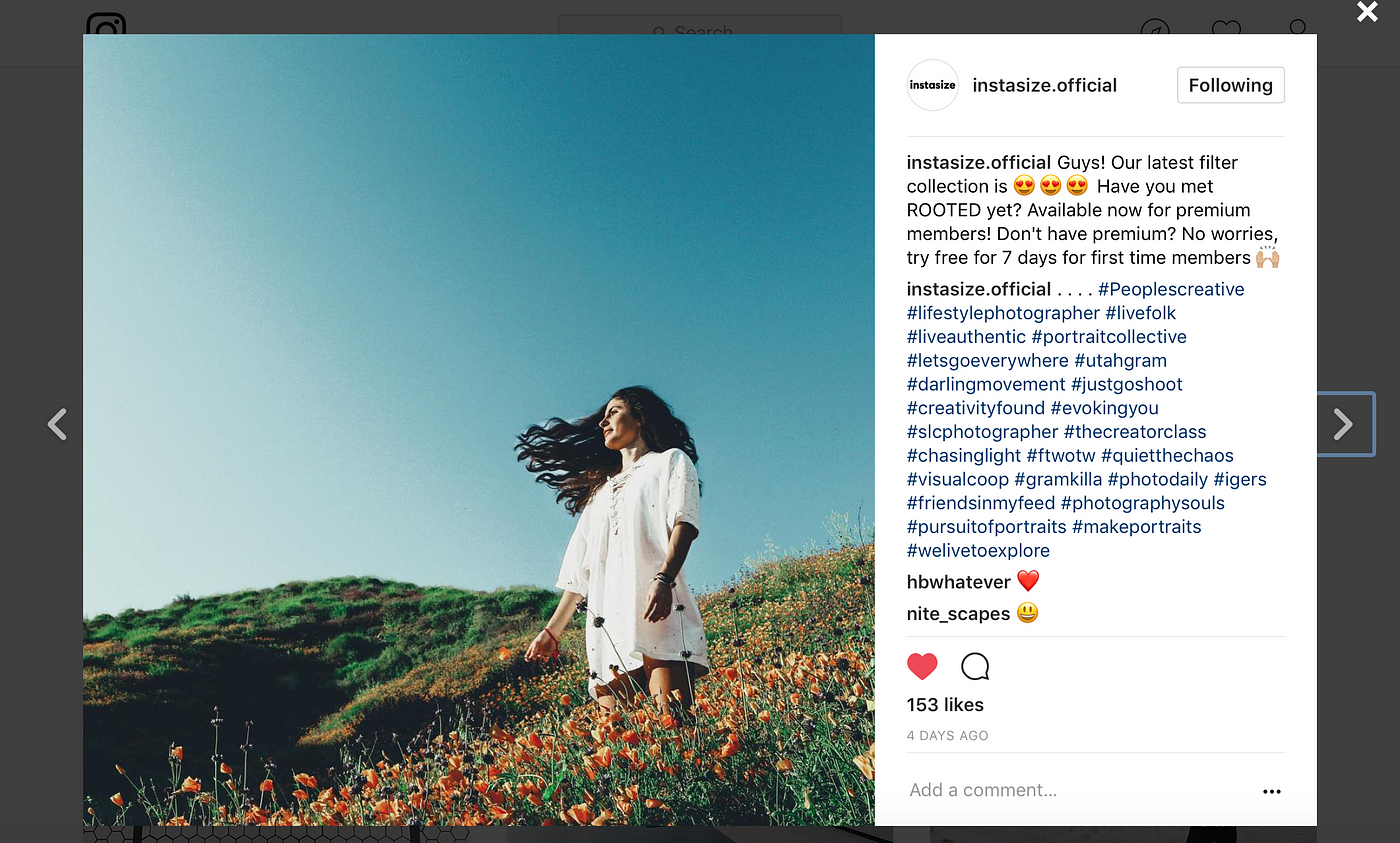Viewport: 1400px width, 843px height.
Task: Open the #liveauthentic hashtag
Action: [x=966, y=337]
